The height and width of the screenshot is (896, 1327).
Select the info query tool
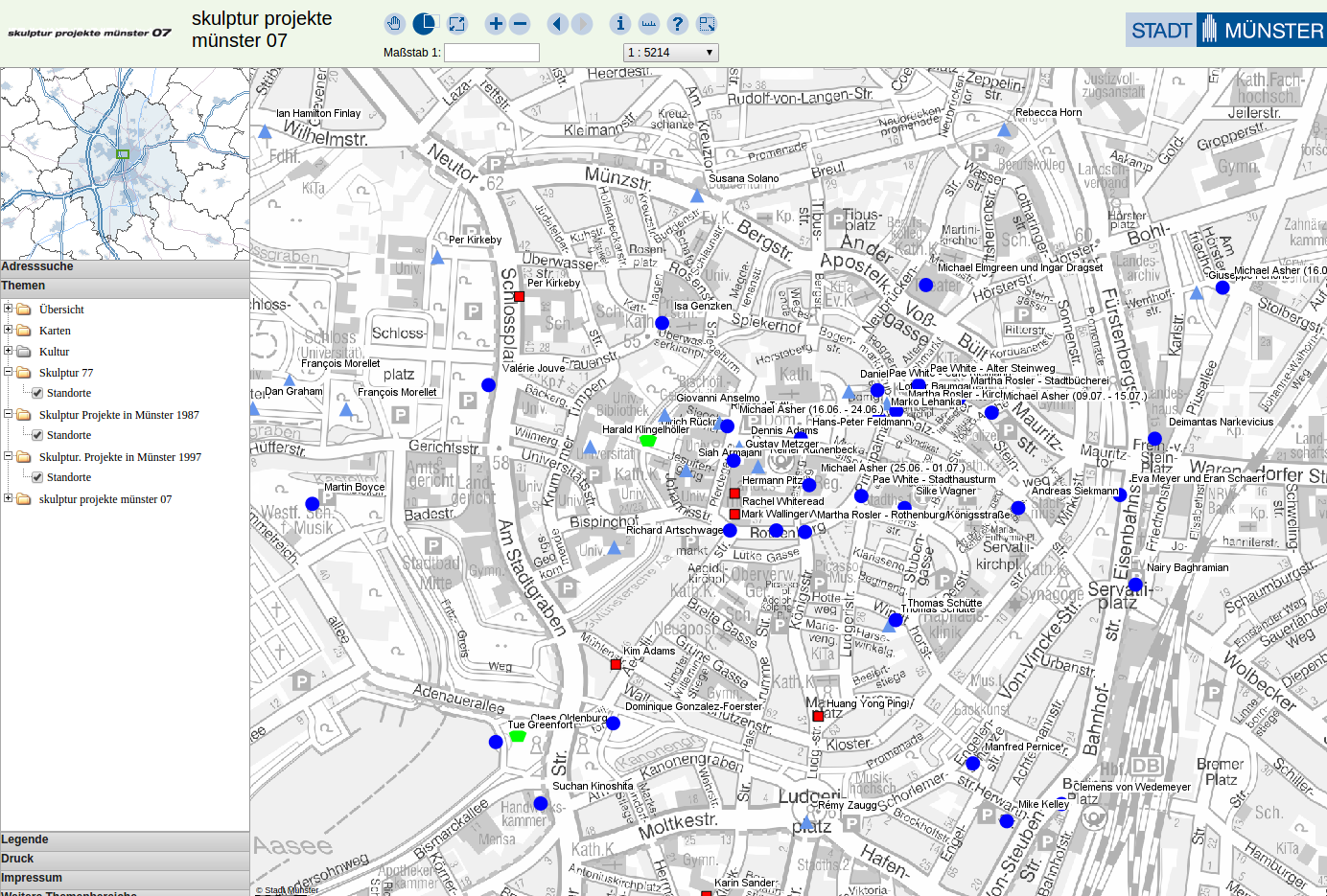pos(620,24)
